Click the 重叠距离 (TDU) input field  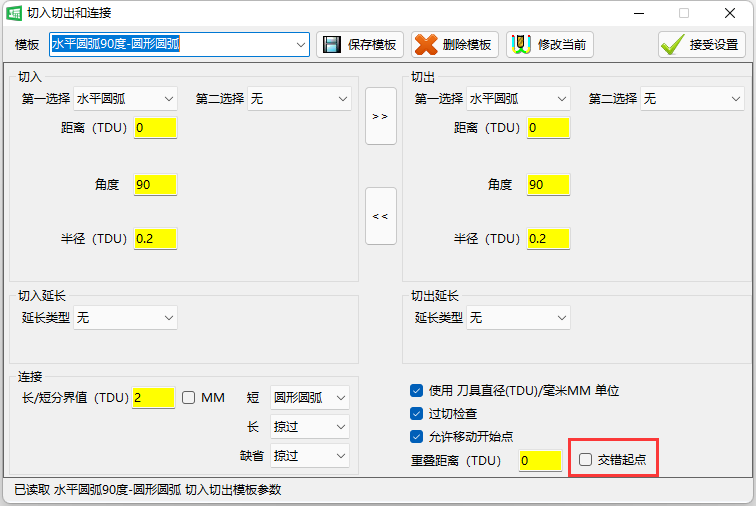point(540,461)
